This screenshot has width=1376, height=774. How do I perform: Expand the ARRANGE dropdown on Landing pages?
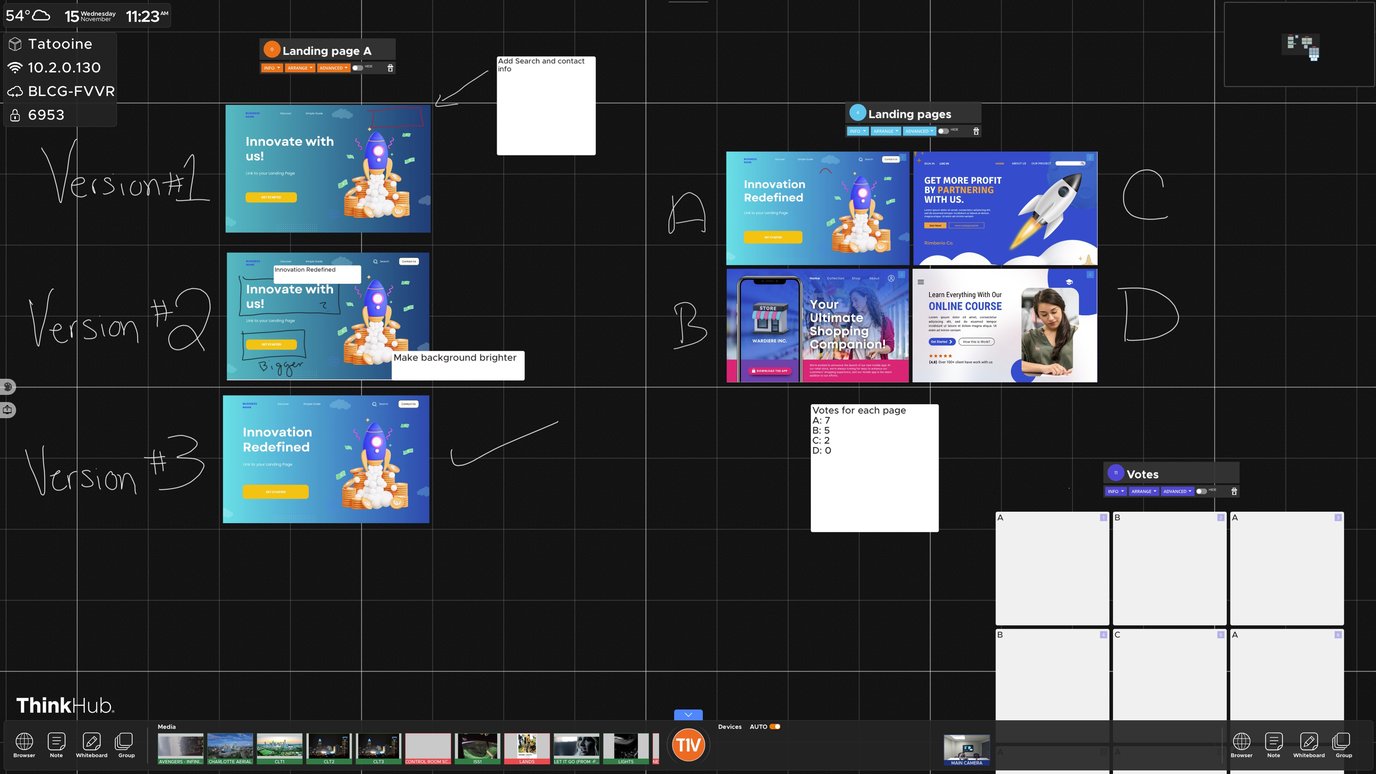[x=886, y=130]
